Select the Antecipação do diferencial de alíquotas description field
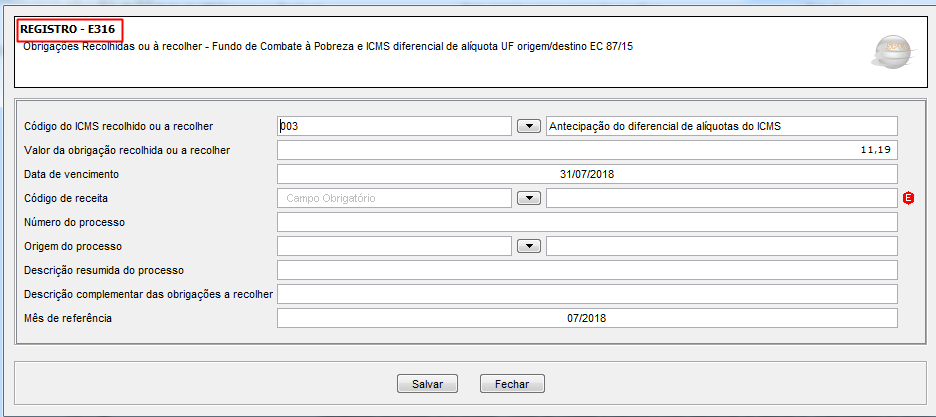 721,126
